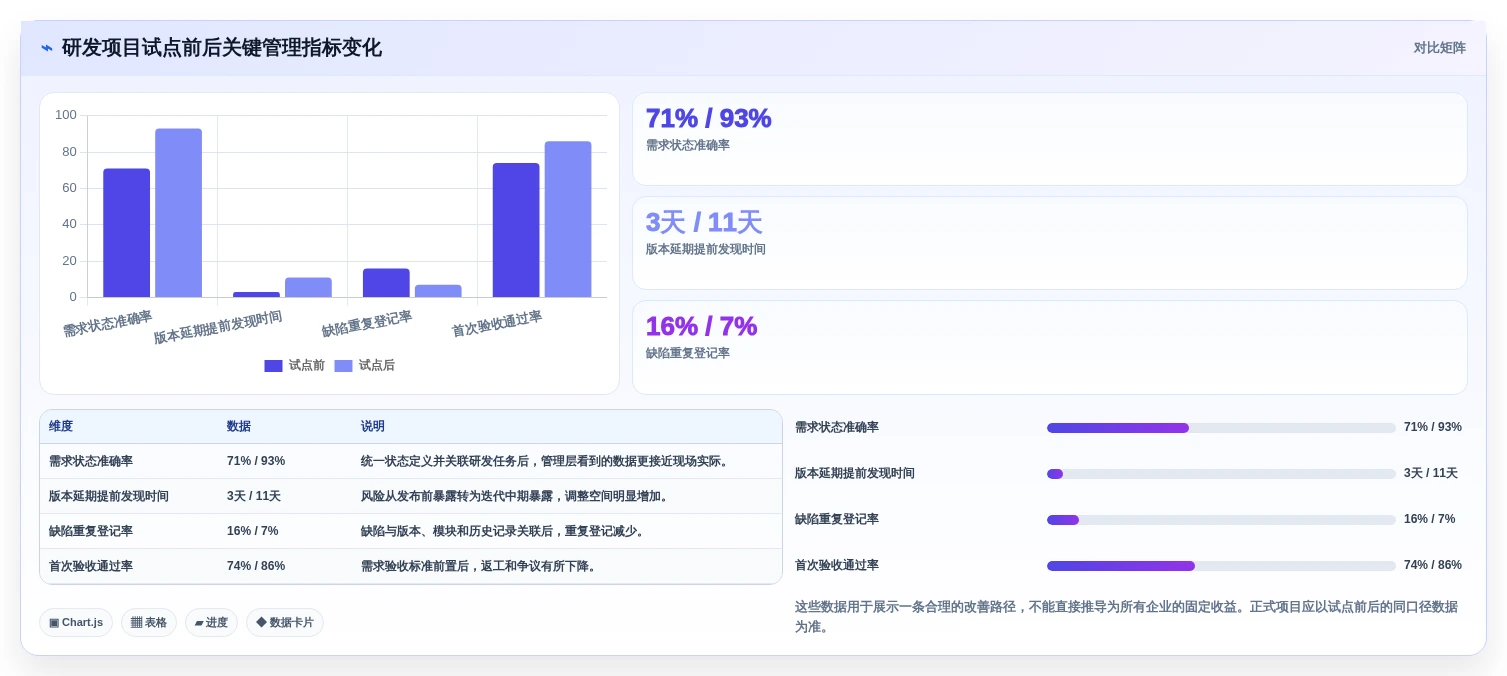Click the 3天 / 11天 data card value
The height and width of the screenshot is (676, 1507).
pos(704,222)
